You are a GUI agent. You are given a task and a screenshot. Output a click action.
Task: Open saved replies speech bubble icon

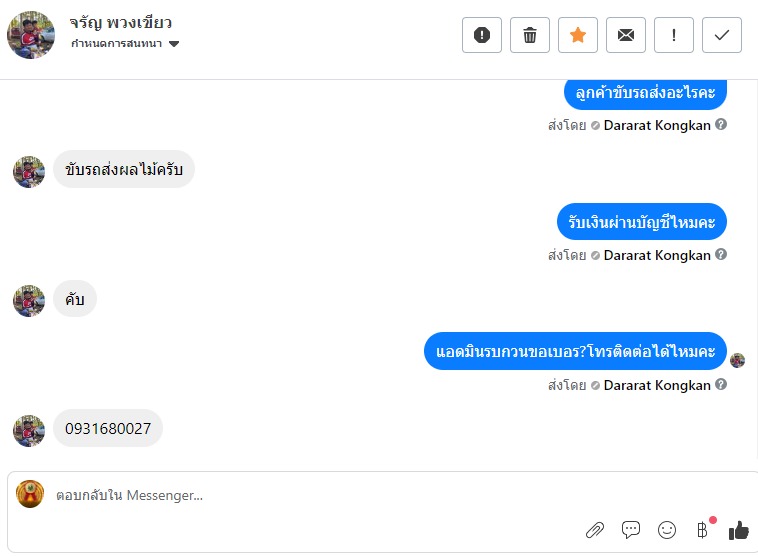631,530
